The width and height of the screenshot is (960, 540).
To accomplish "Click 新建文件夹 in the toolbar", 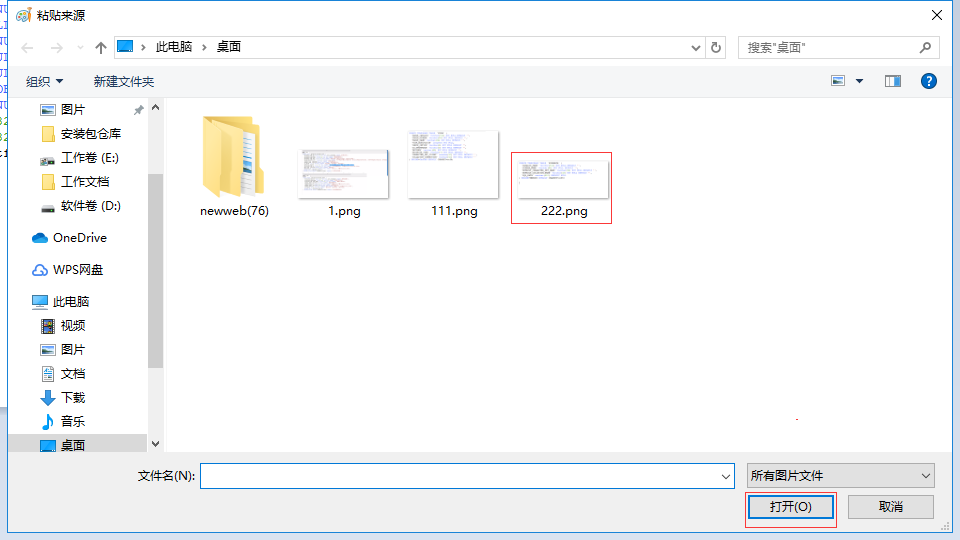I will [124, 81].
